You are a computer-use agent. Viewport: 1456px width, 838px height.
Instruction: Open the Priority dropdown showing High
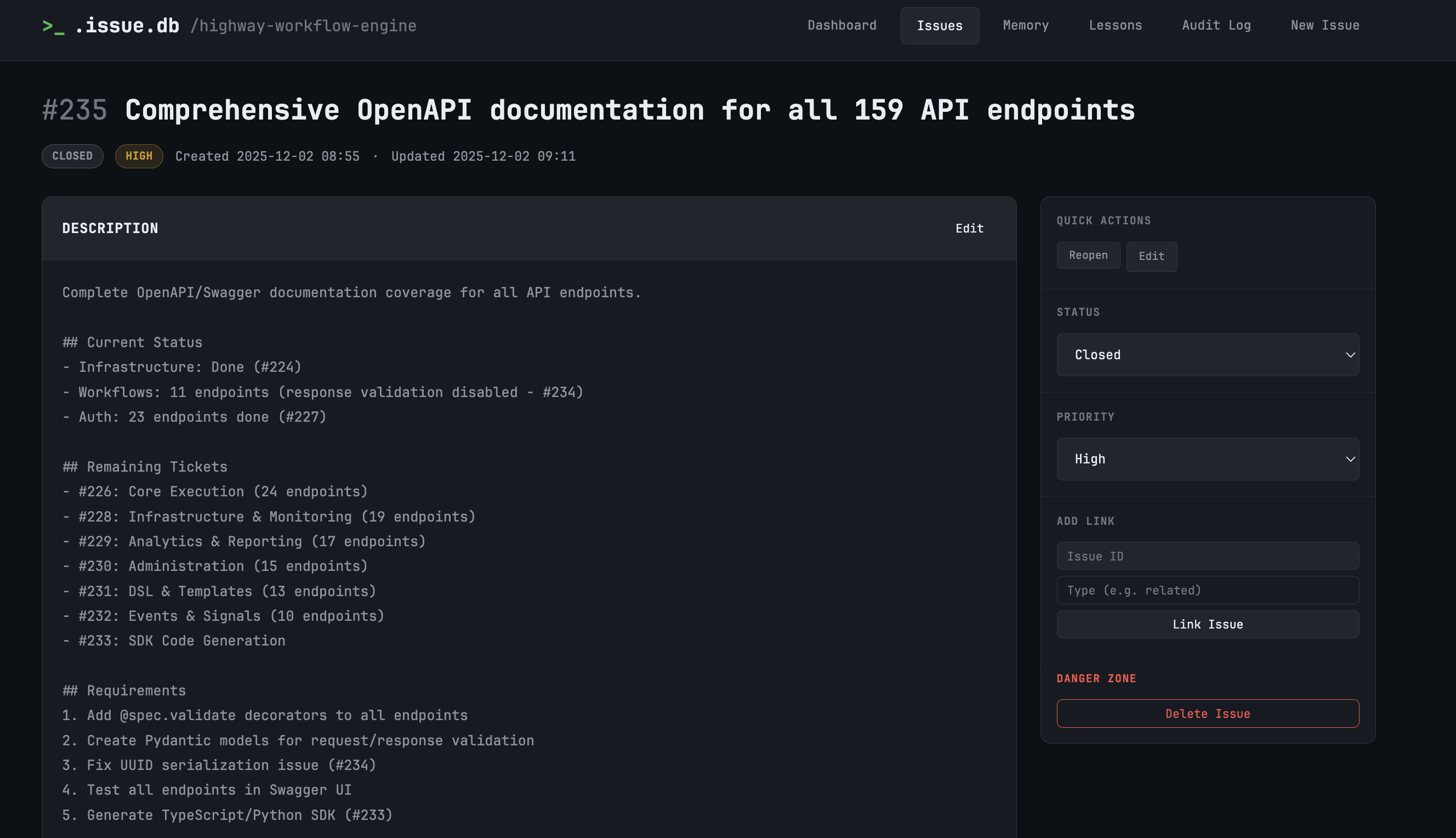coord(1208,458)
